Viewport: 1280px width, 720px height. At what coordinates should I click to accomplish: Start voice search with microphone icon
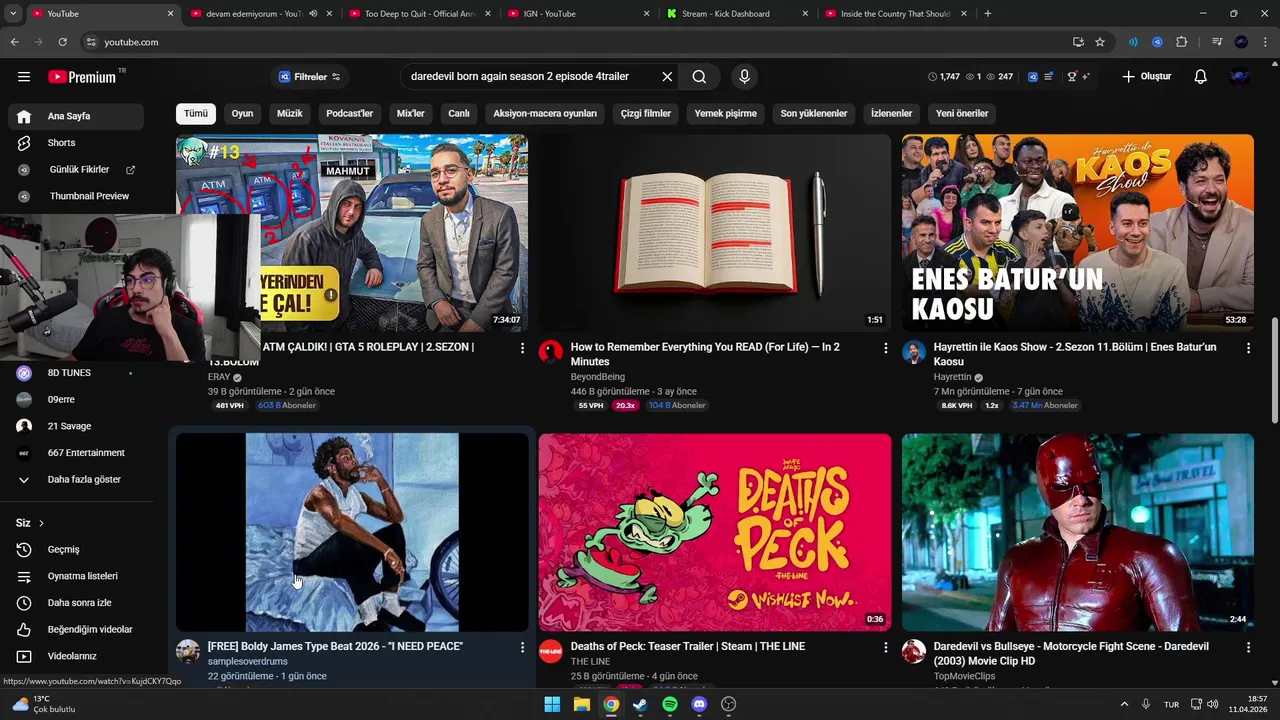tap(744, 77)
